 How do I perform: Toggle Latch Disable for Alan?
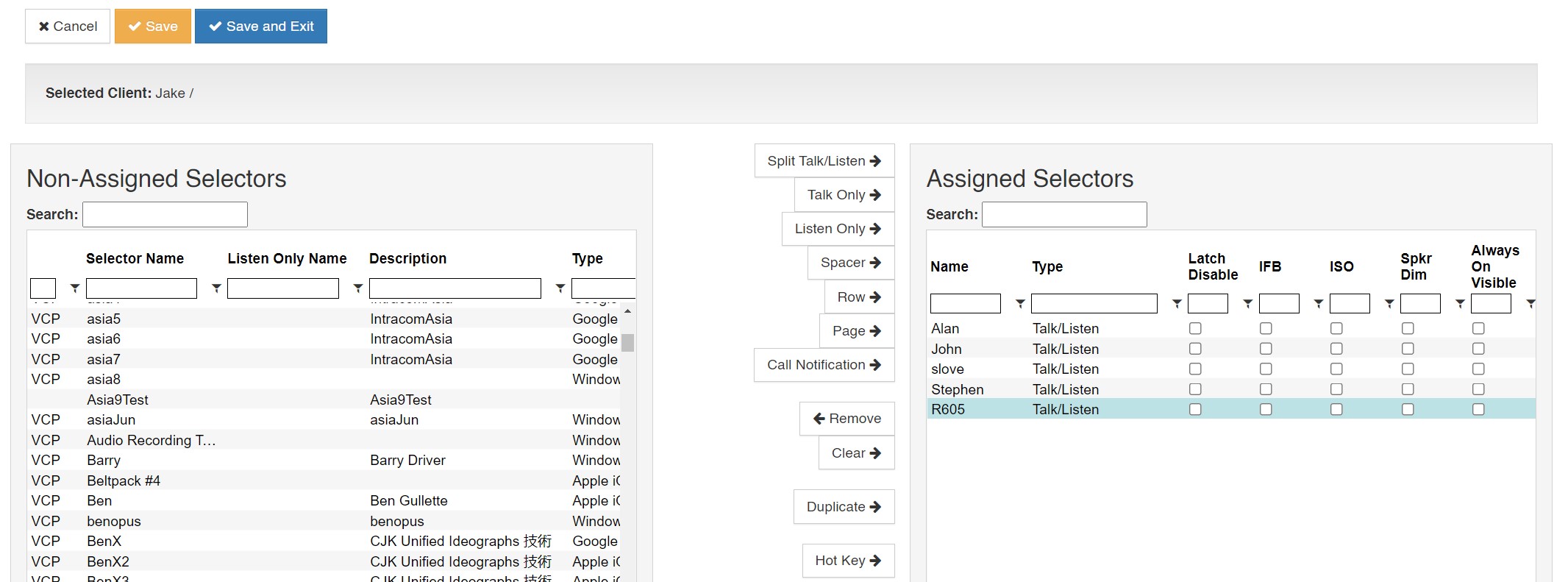pos(1195,328)
